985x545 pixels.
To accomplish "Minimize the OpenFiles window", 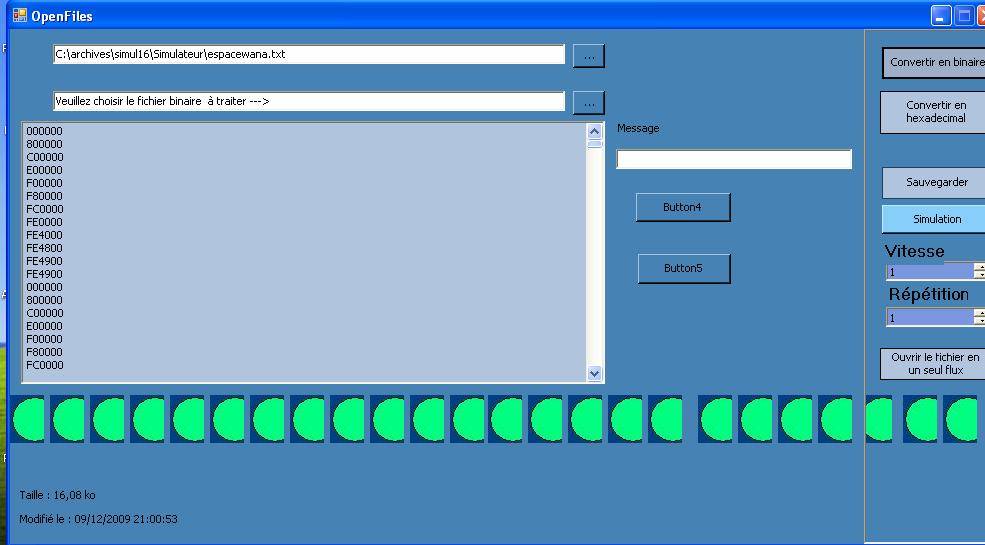I will coord(940,16).
